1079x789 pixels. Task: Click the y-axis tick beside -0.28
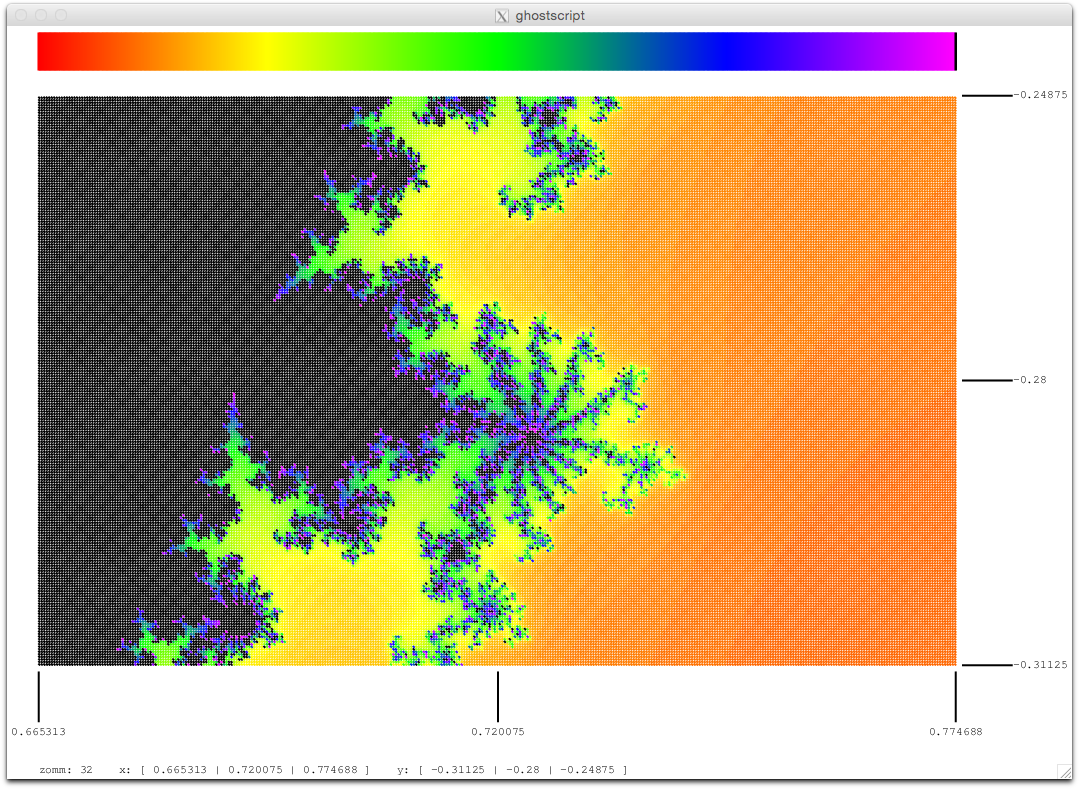(987, 380)
